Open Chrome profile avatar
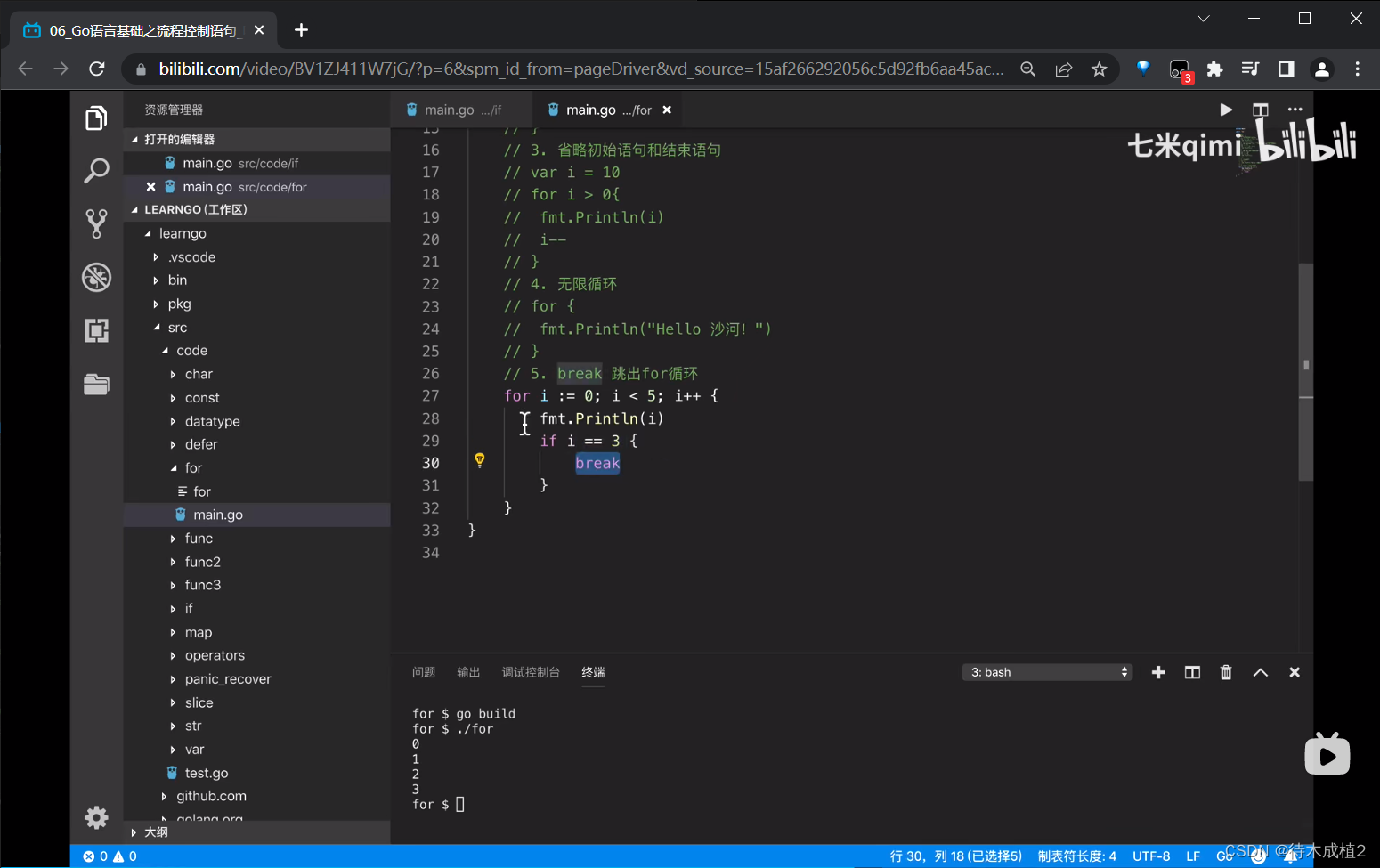This screenshot has width=1380, height=868. pyautogui.click(x=1322, y=69)
